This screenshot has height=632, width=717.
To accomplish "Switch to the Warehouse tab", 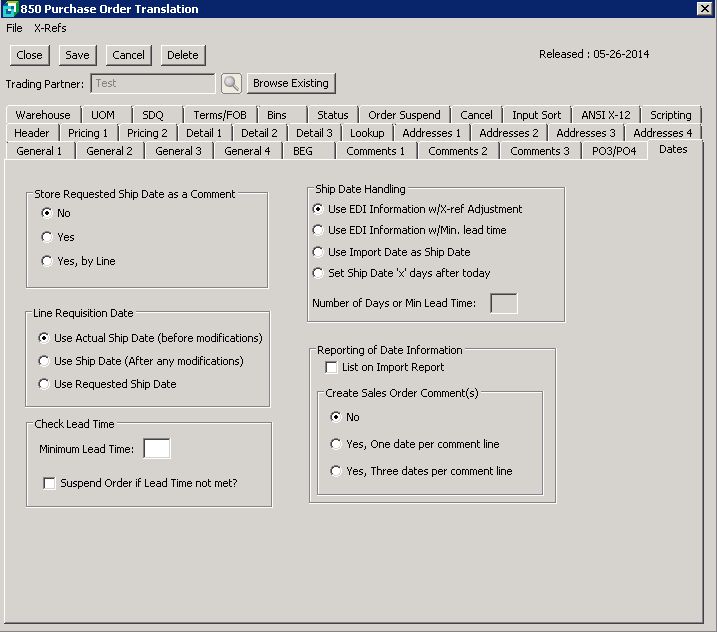I will pos(43,115).
